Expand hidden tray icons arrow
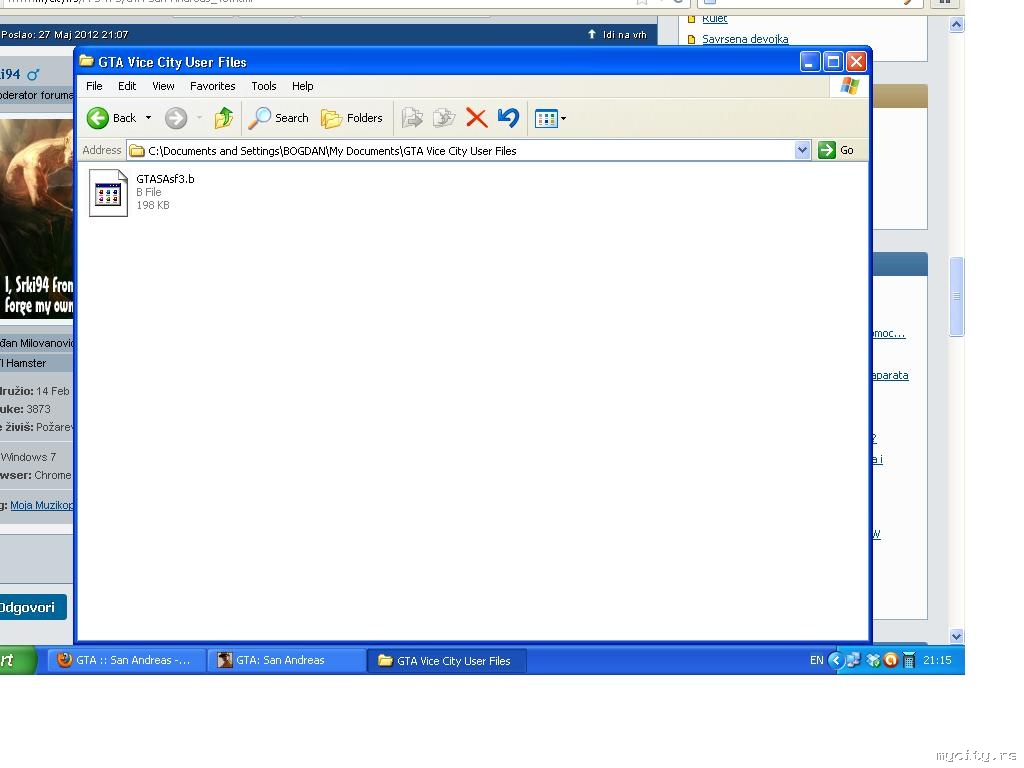1024x768 pixels. 835,660
